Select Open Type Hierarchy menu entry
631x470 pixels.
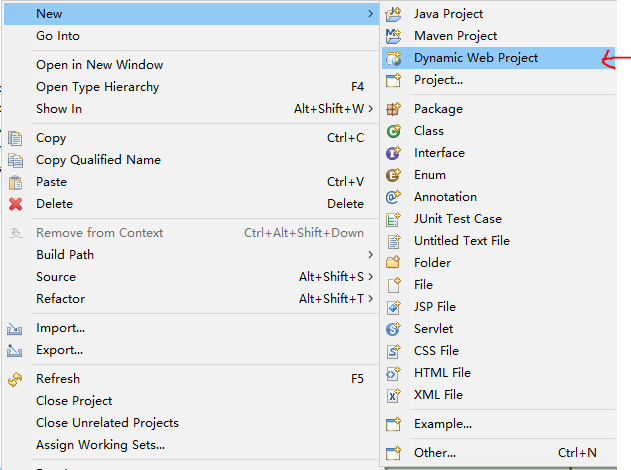coord(99,87)
